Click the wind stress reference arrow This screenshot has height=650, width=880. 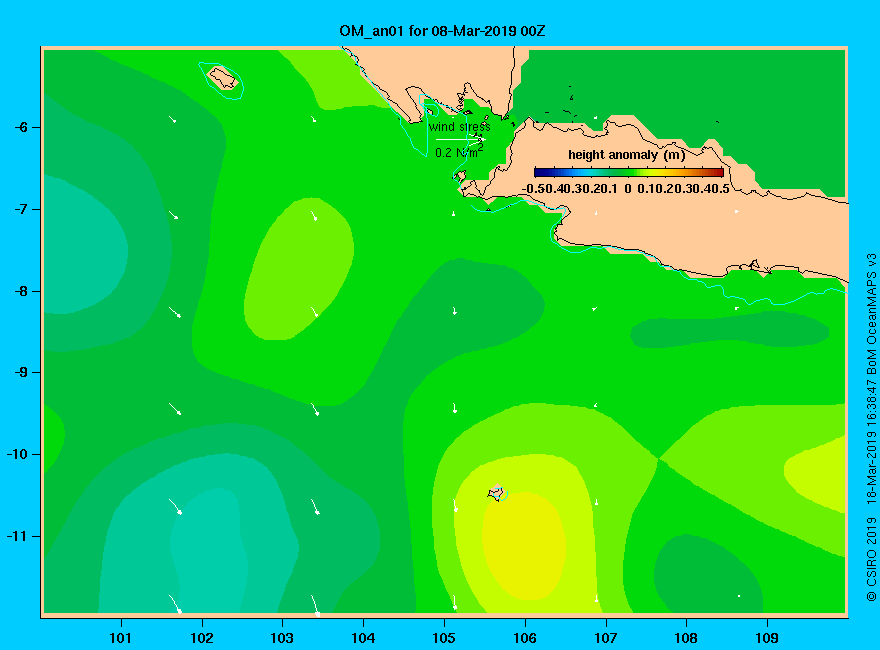(x=460, y=139)
